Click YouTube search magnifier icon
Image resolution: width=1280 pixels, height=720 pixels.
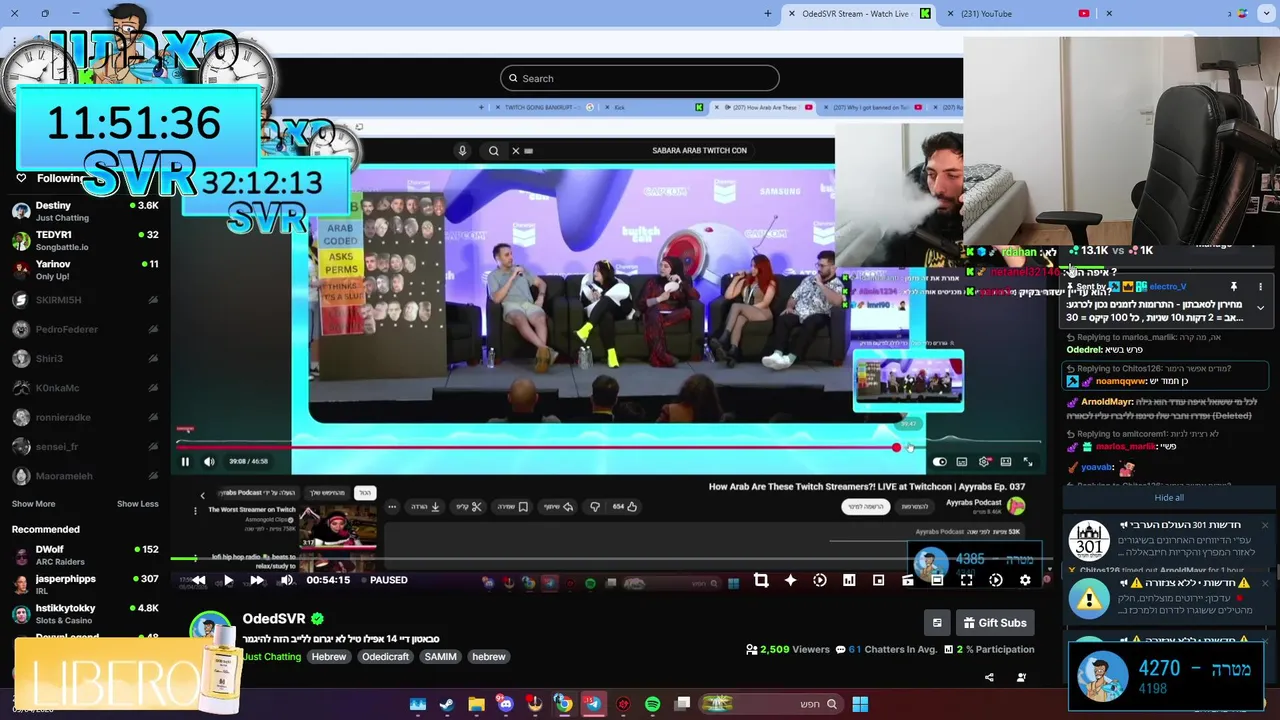point(494,150)
